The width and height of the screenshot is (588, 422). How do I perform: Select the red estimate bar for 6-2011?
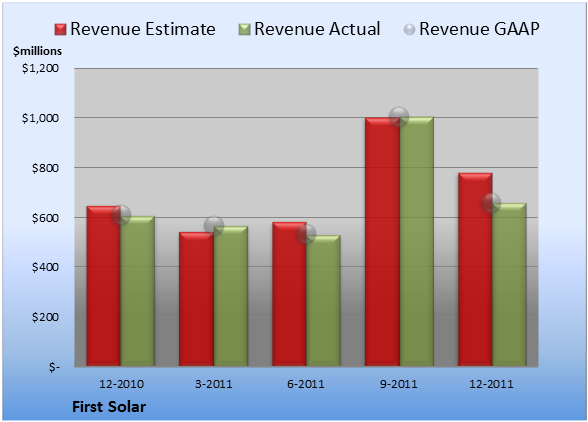[289, 294]
